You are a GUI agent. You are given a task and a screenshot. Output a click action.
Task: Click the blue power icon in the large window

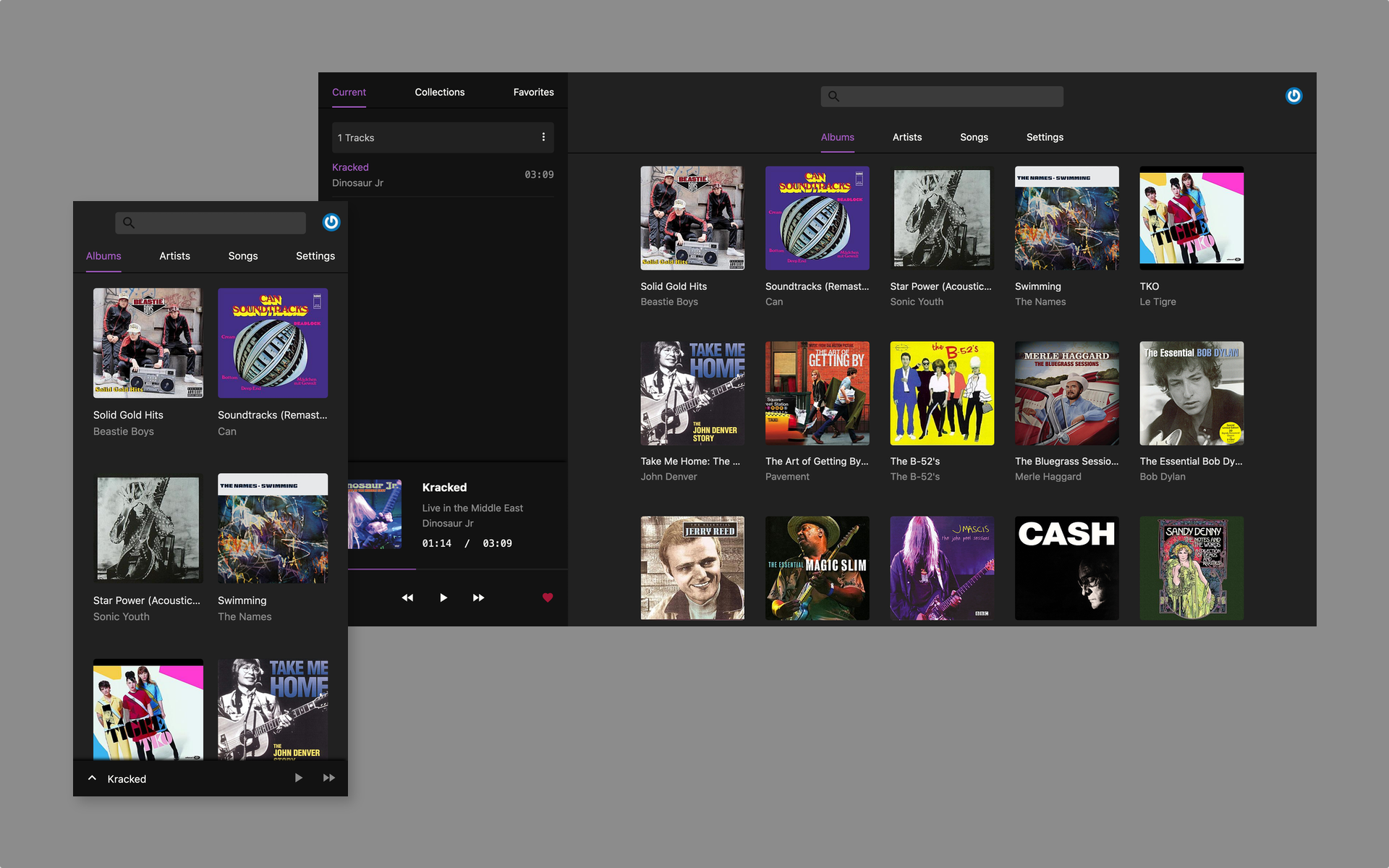[1294, 95]
